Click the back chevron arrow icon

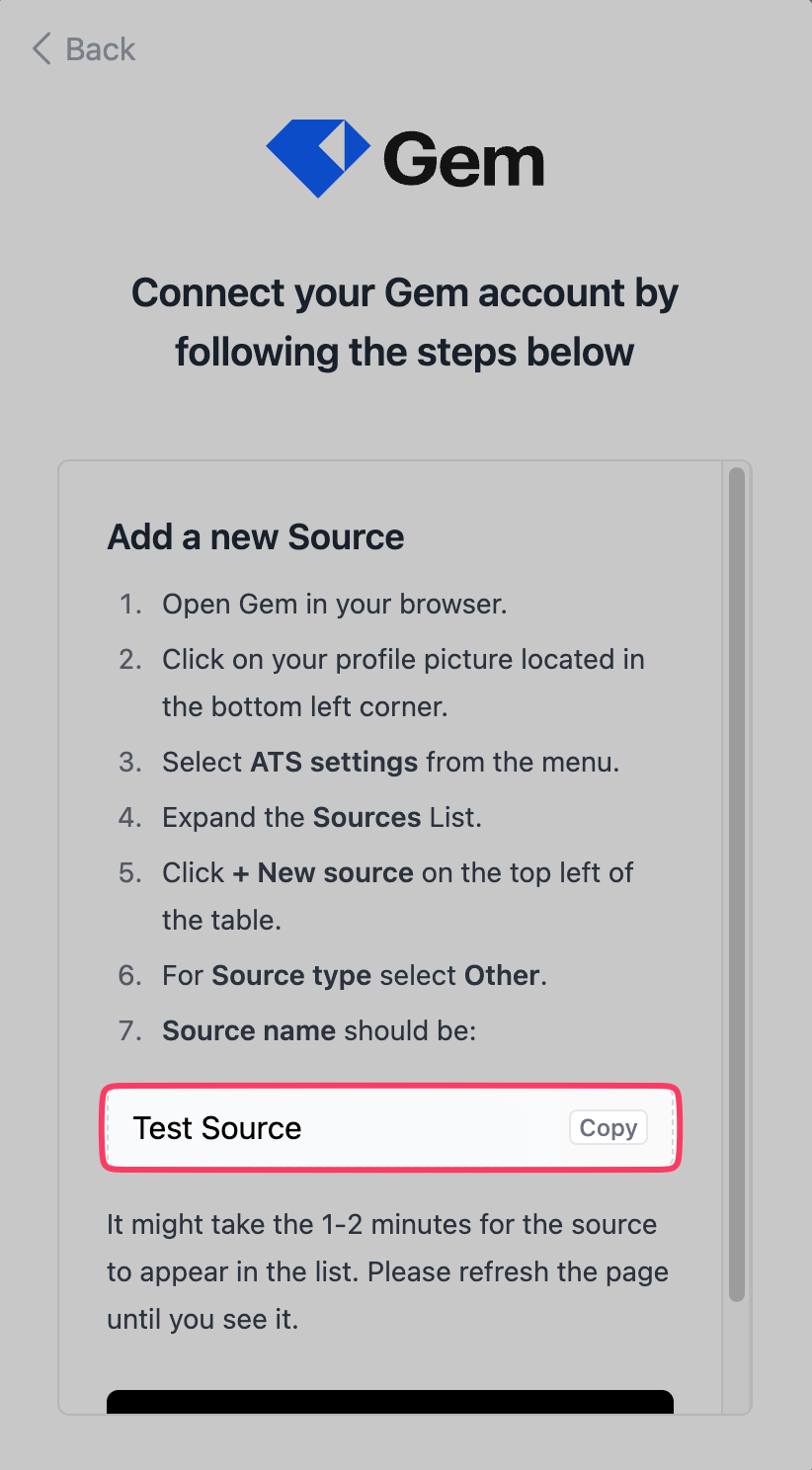[x=41, y=48]
